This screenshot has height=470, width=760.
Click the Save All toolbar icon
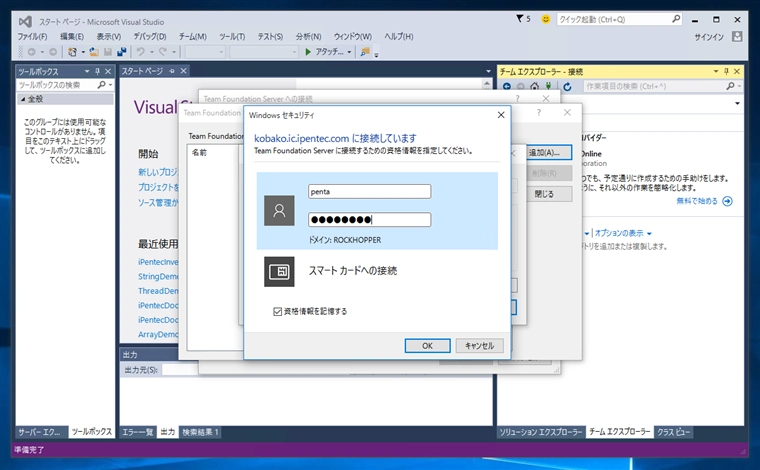[x=122, y=52]
